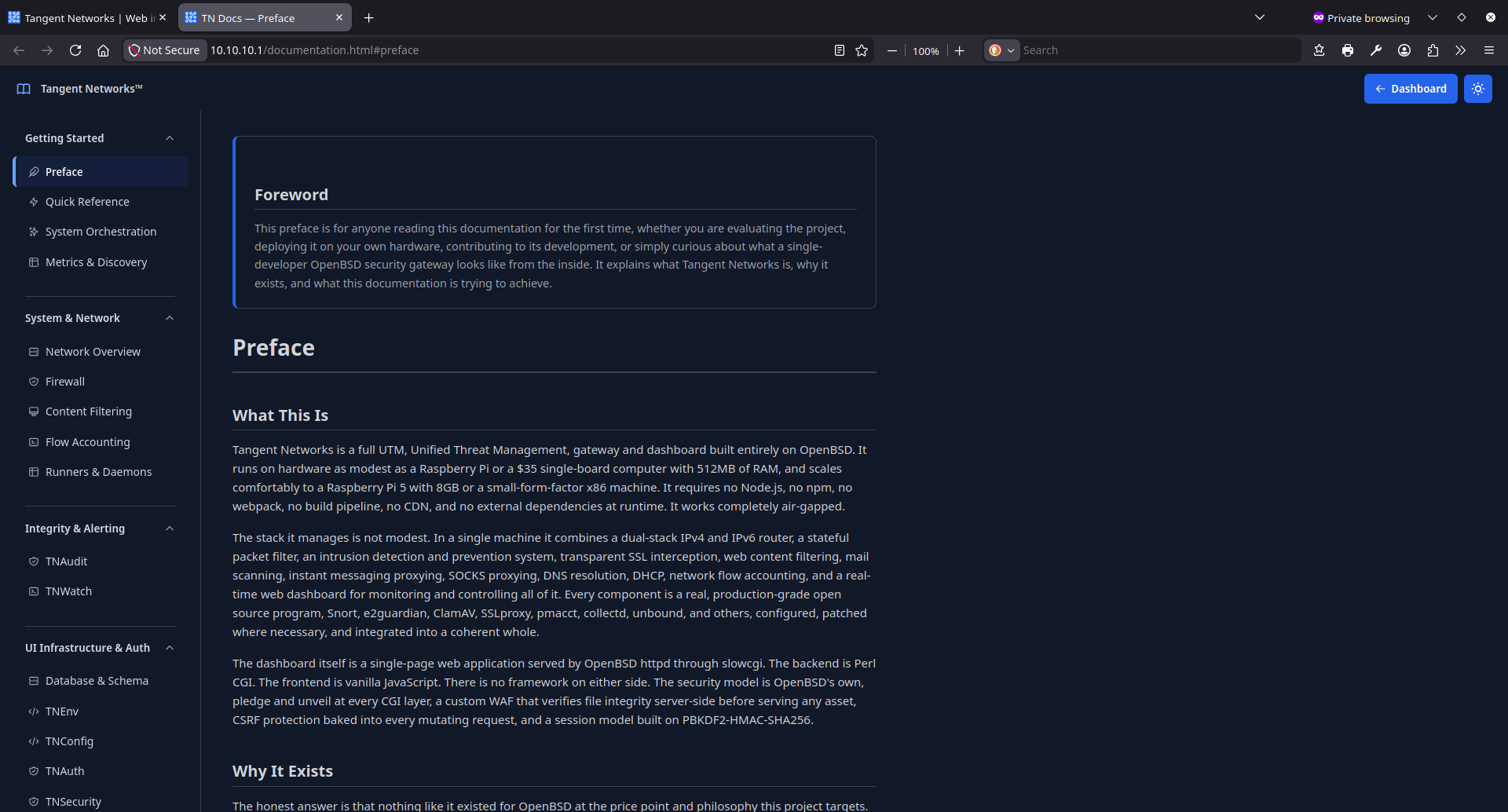Go back using the browser back arrow

(18, 49)
